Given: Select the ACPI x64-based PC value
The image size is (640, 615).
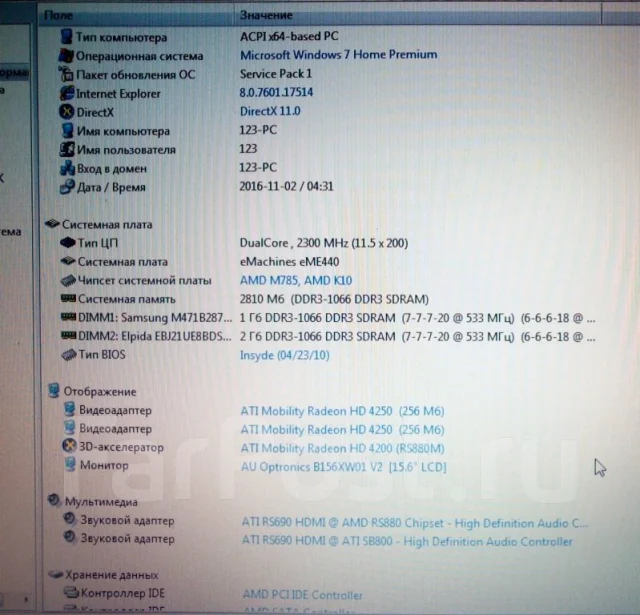Looking at the screenshot, I should pyautogui.click(x=289, y=36).
